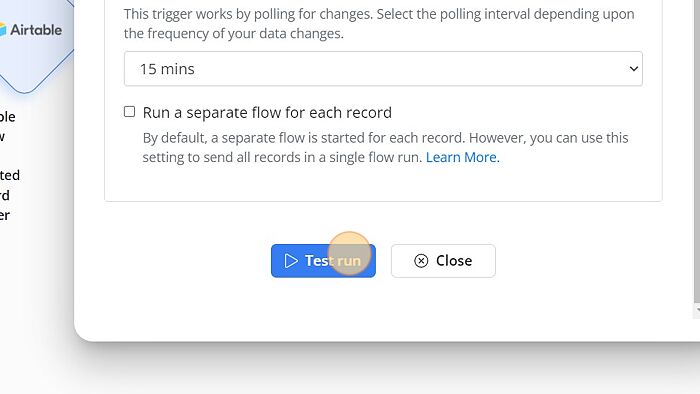Click the 'By default, a separate flow' paragraph

pos(385,147)
